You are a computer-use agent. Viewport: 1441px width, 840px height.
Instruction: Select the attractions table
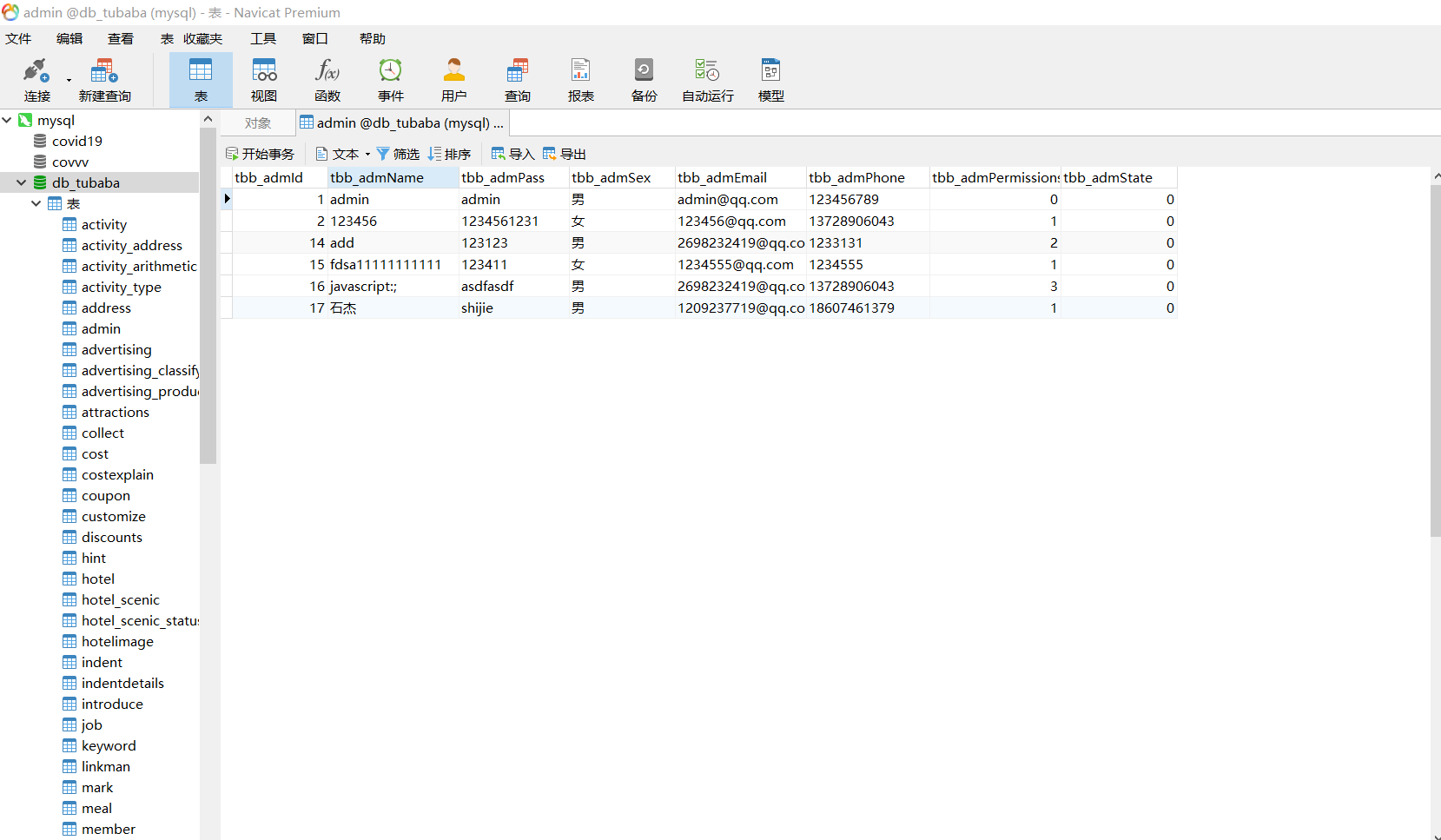click(x=116, y=412)
